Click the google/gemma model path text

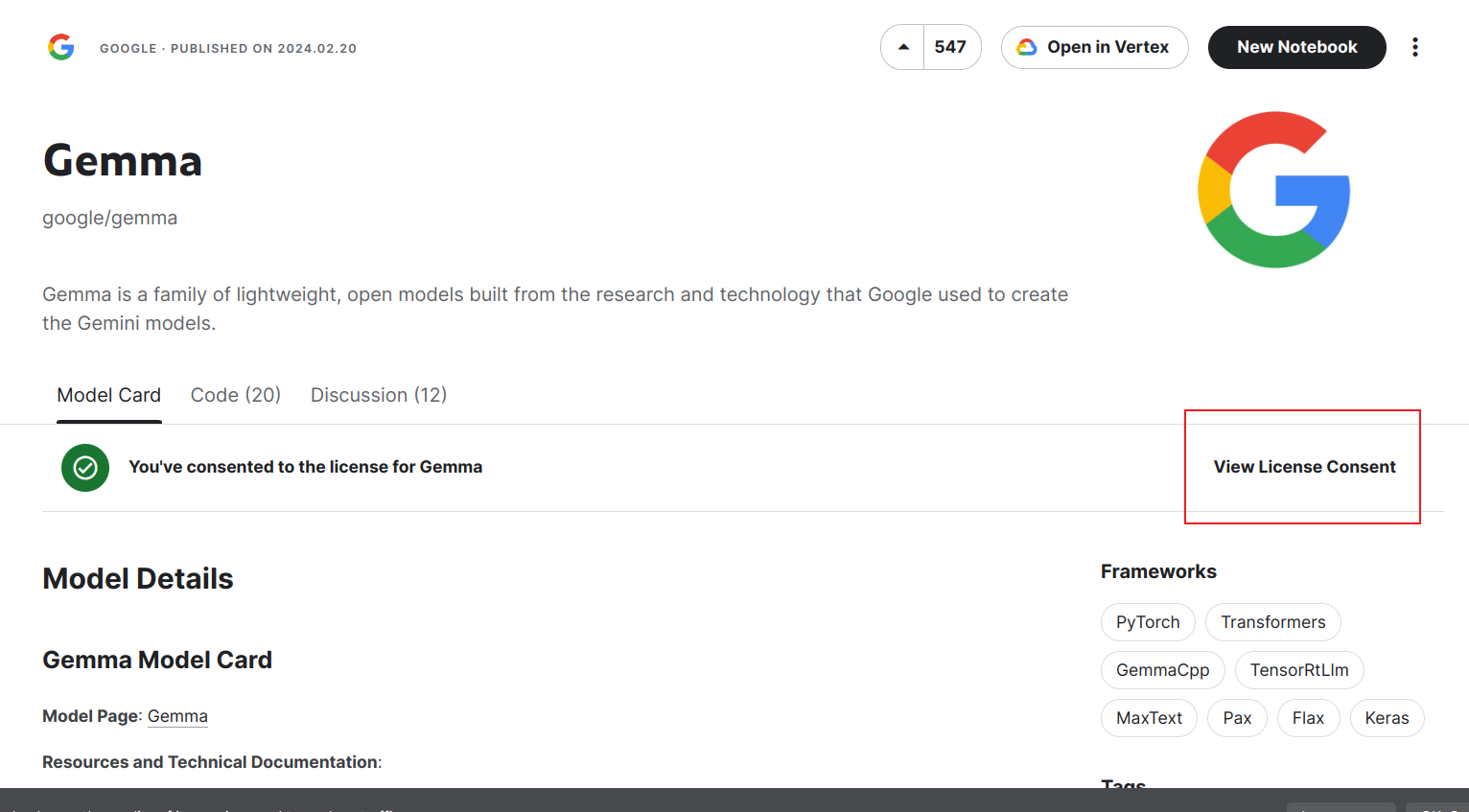coord(110,218)
